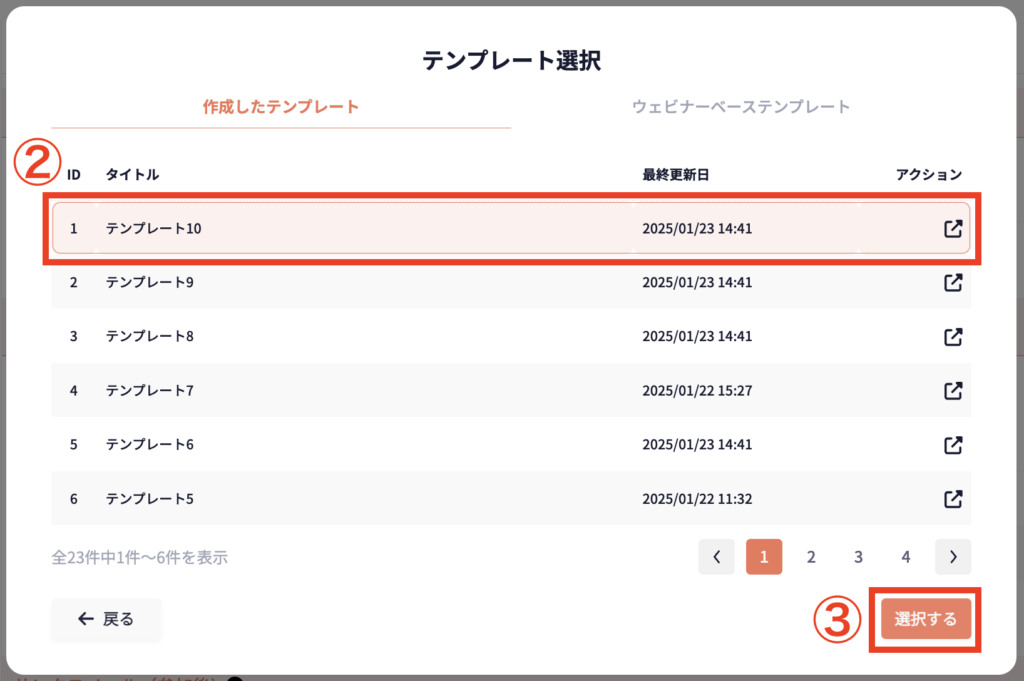The image size is (1024, 681).
Task: Choose the テンプレート7 row
Action: [x=400, y=390]
